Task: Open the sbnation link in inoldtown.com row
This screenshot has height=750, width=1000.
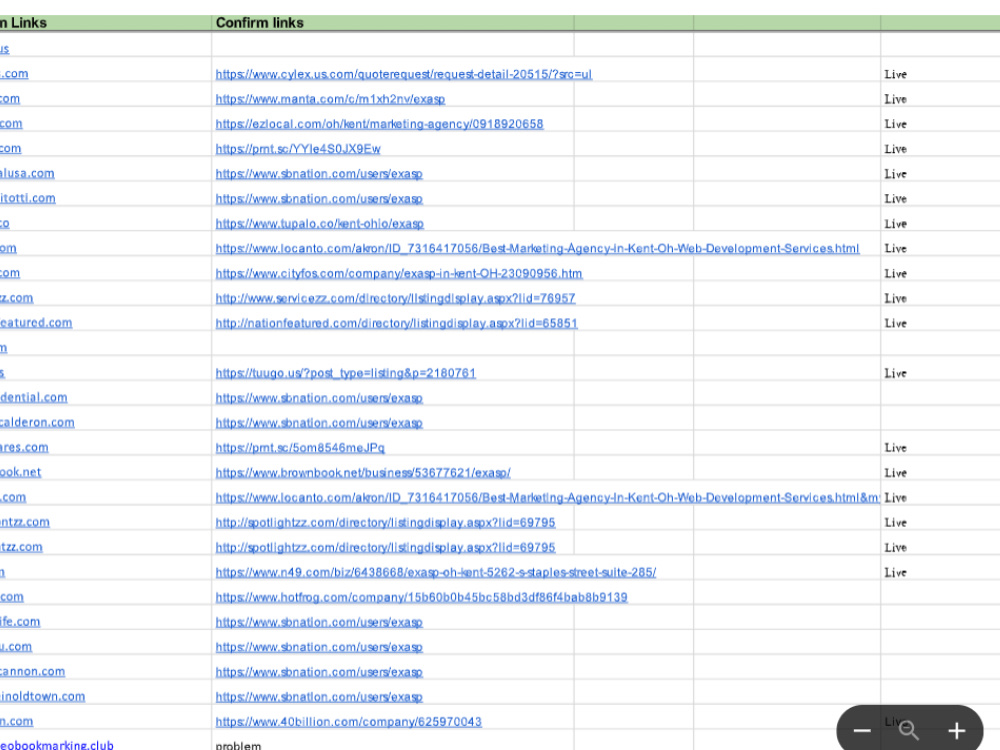Action: click(319, 696)
